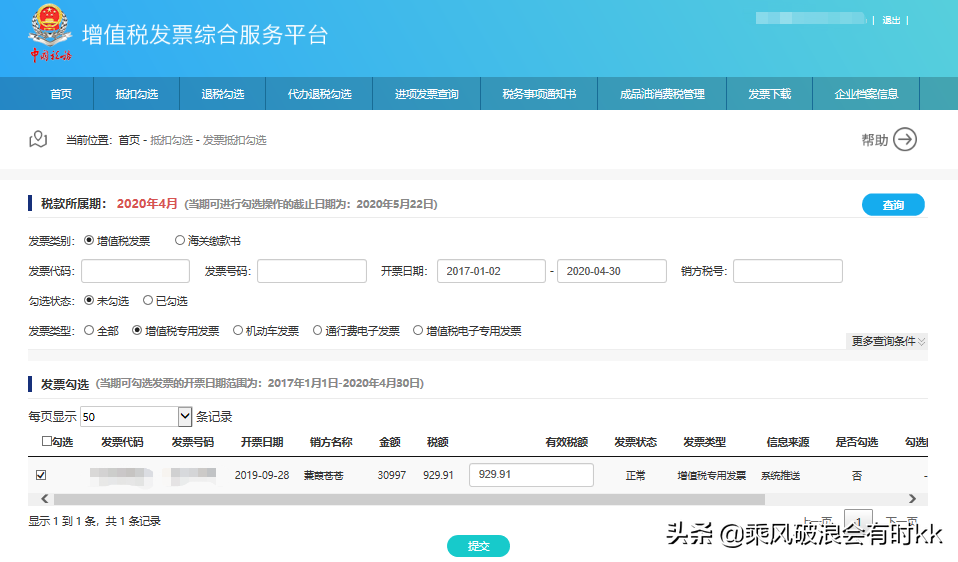958x562 pixels.
Task: Click the 发票类型 column header
Action: (704, 442)
